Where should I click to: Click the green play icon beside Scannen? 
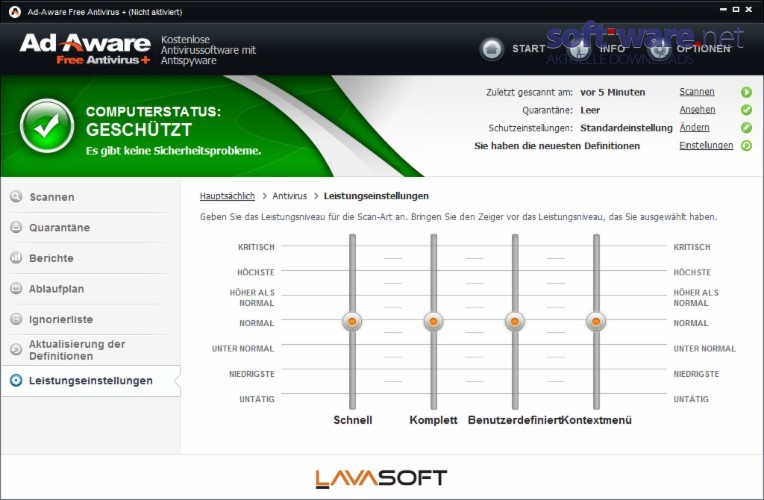(x=746, y=92)
